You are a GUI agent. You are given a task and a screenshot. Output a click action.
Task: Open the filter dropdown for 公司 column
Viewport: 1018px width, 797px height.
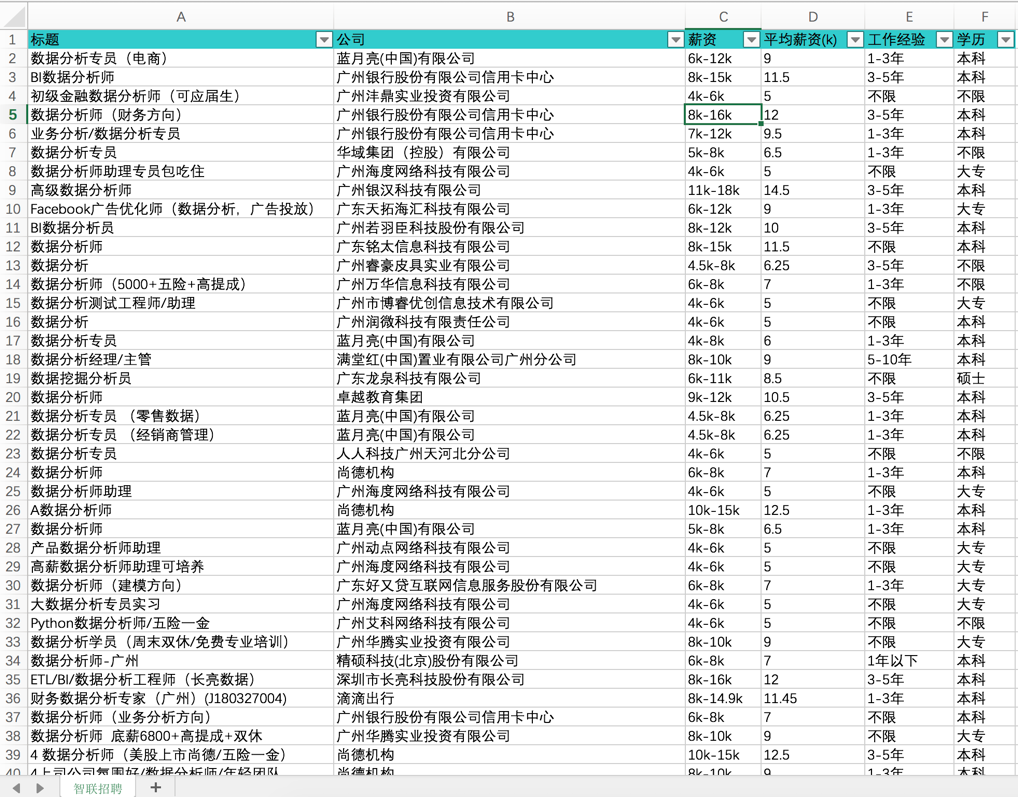[x=675, y=40]
